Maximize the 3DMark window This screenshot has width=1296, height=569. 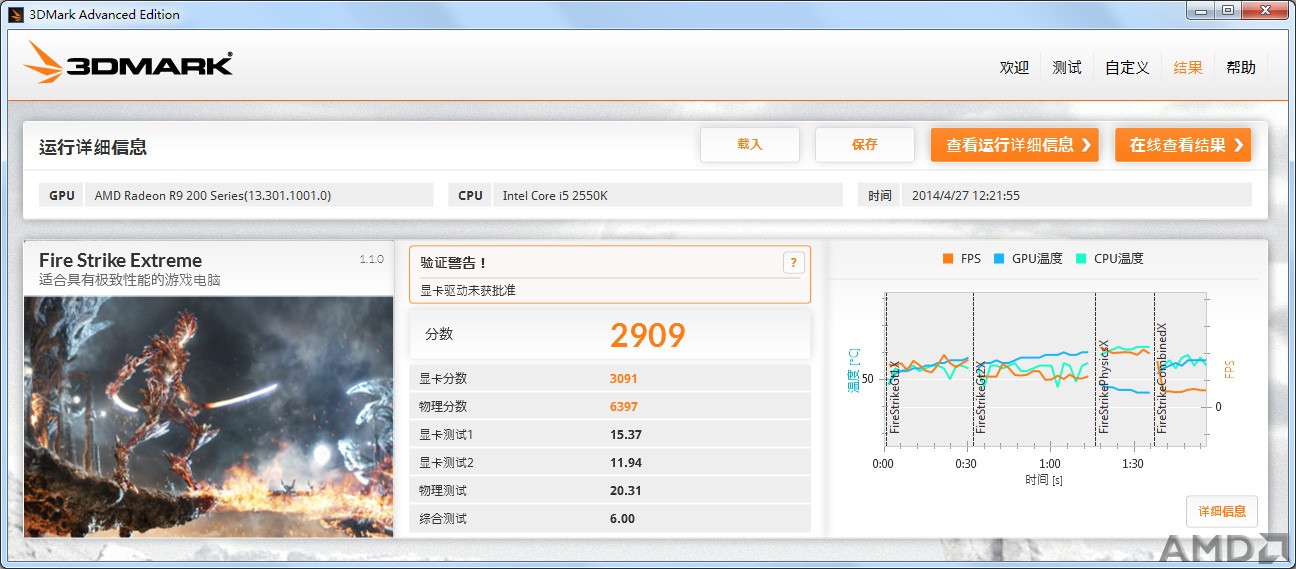tap(1226, 10)
